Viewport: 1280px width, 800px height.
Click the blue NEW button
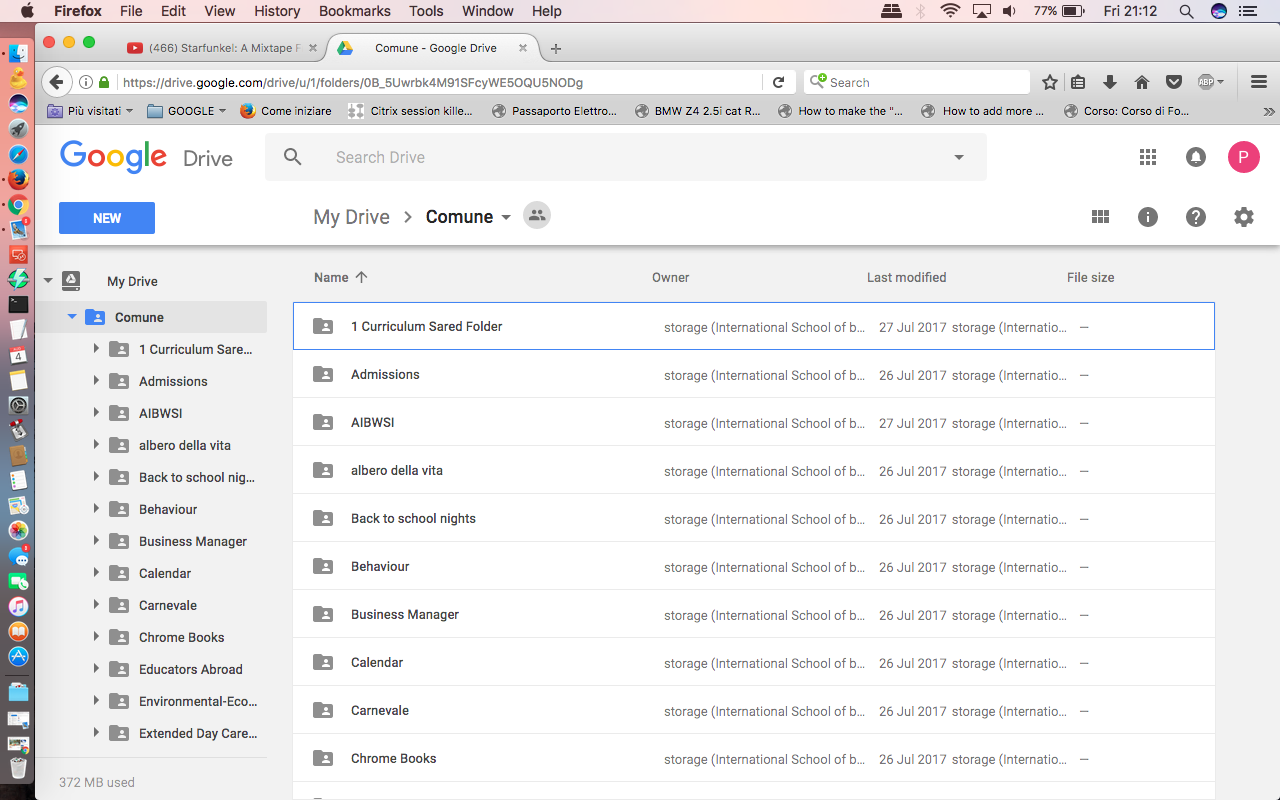tap(107, 218)
